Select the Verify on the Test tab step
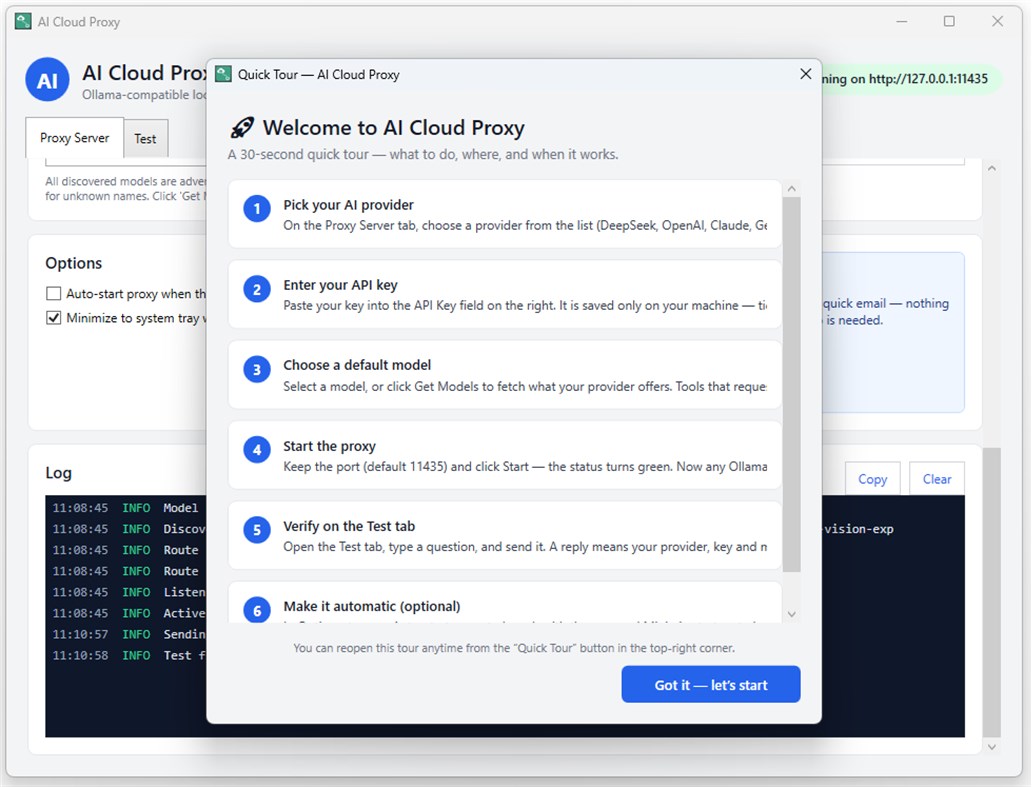The height and width of the screenshot is (787, 1032). [x=505, y=535]
